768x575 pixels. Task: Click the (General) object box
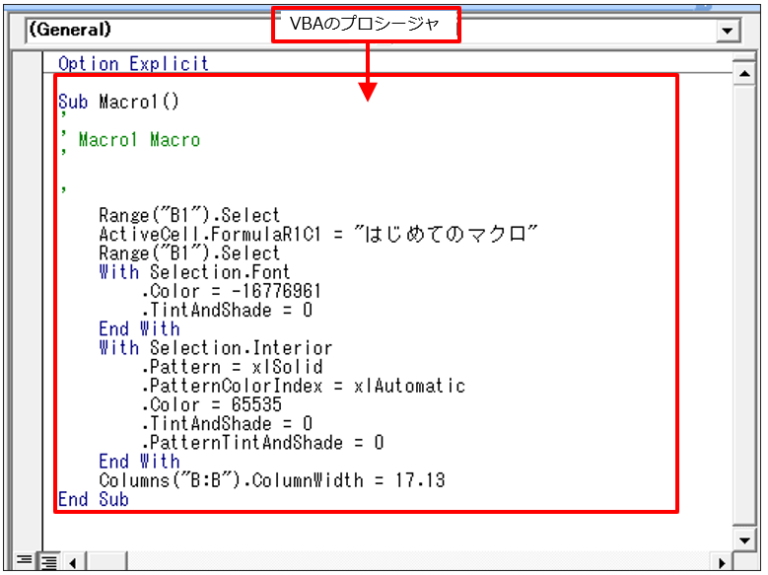140,31
